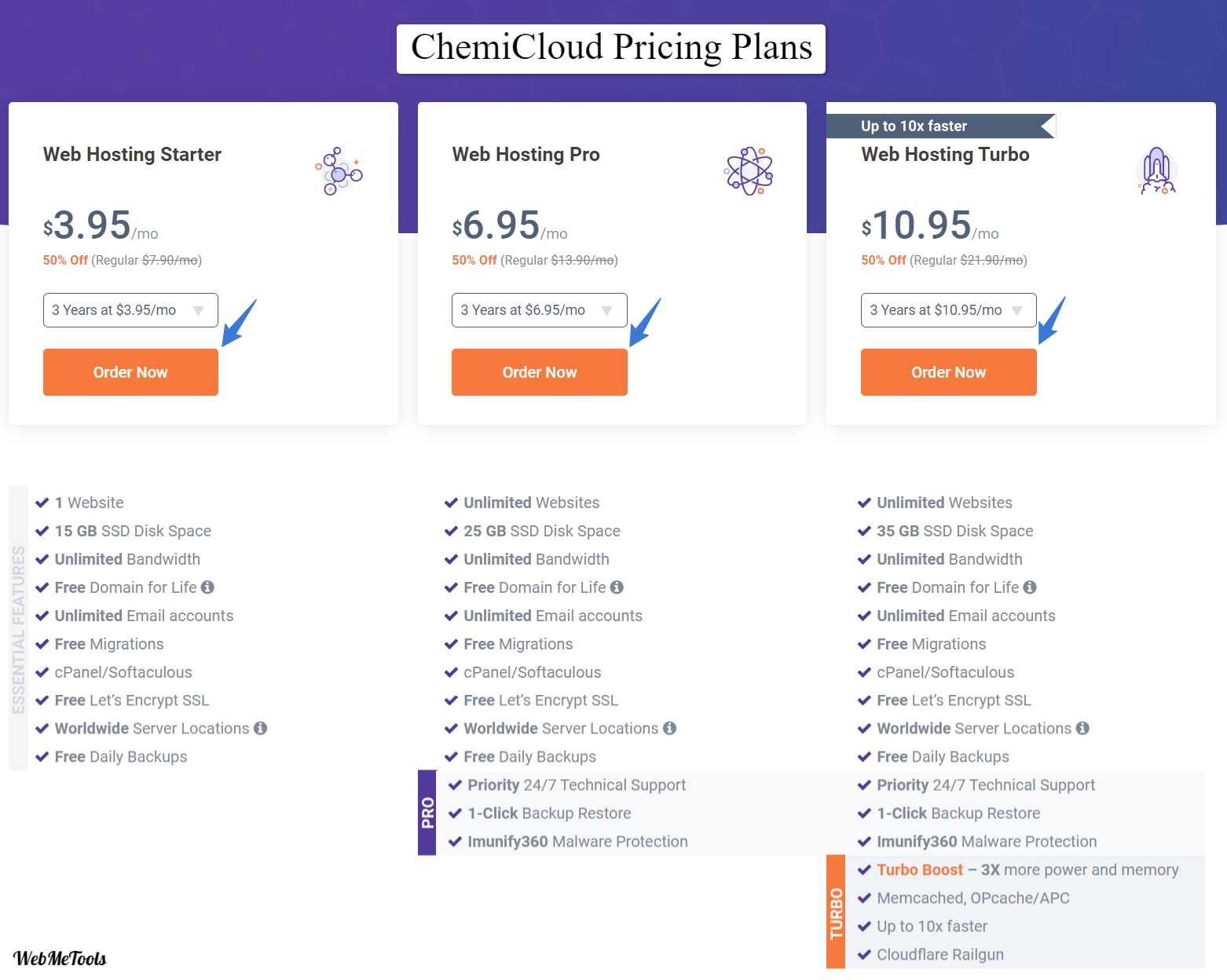Expand the 3 Years at $6.95/mo dropdown

[540, 310]
